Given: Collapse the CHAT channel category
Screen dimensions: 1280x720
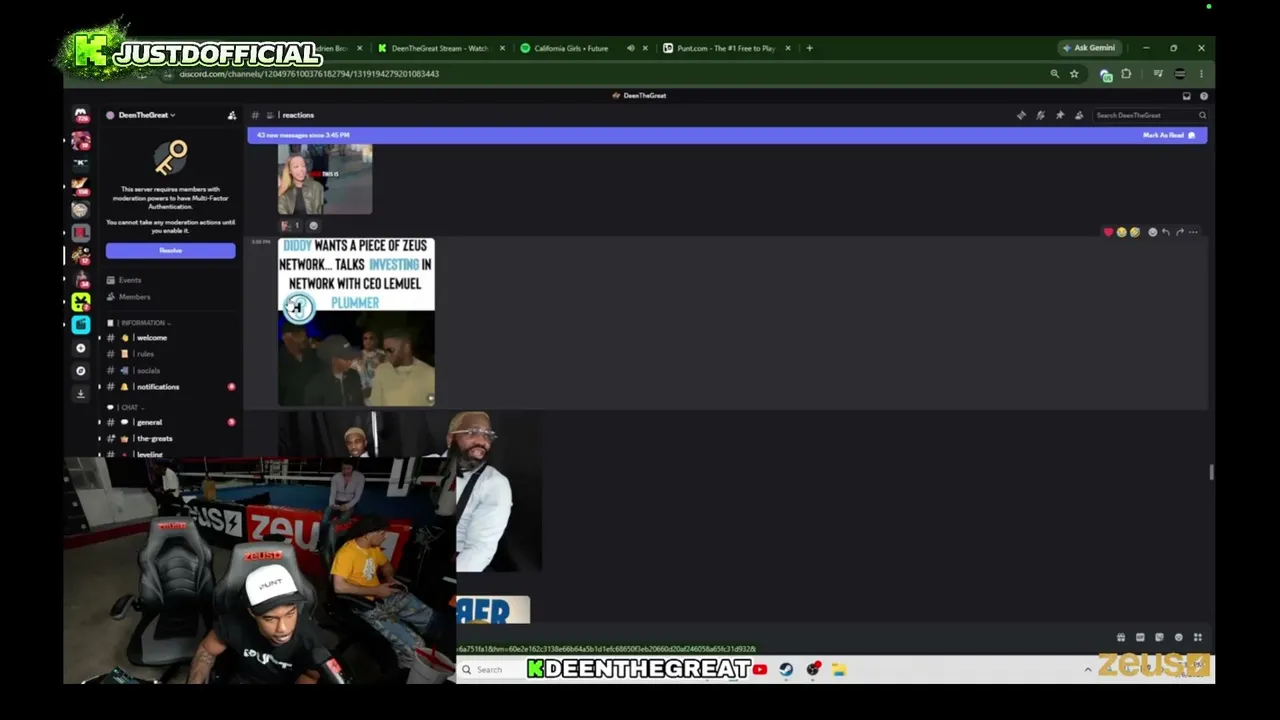Looking at the screenshot, I should tap(126, 408).
